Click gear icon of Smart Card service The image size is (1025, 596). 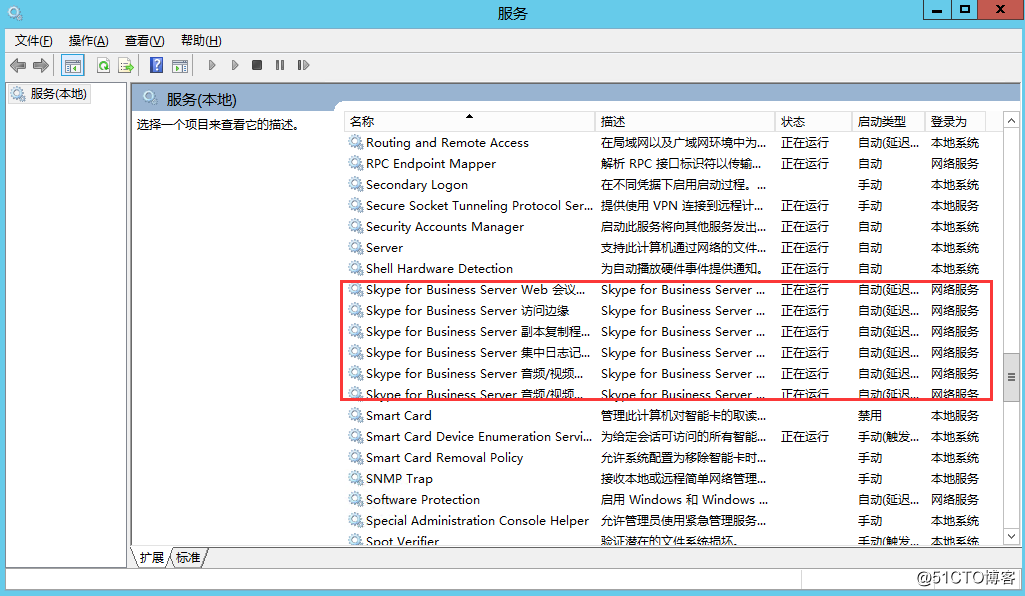click(356, 415)
